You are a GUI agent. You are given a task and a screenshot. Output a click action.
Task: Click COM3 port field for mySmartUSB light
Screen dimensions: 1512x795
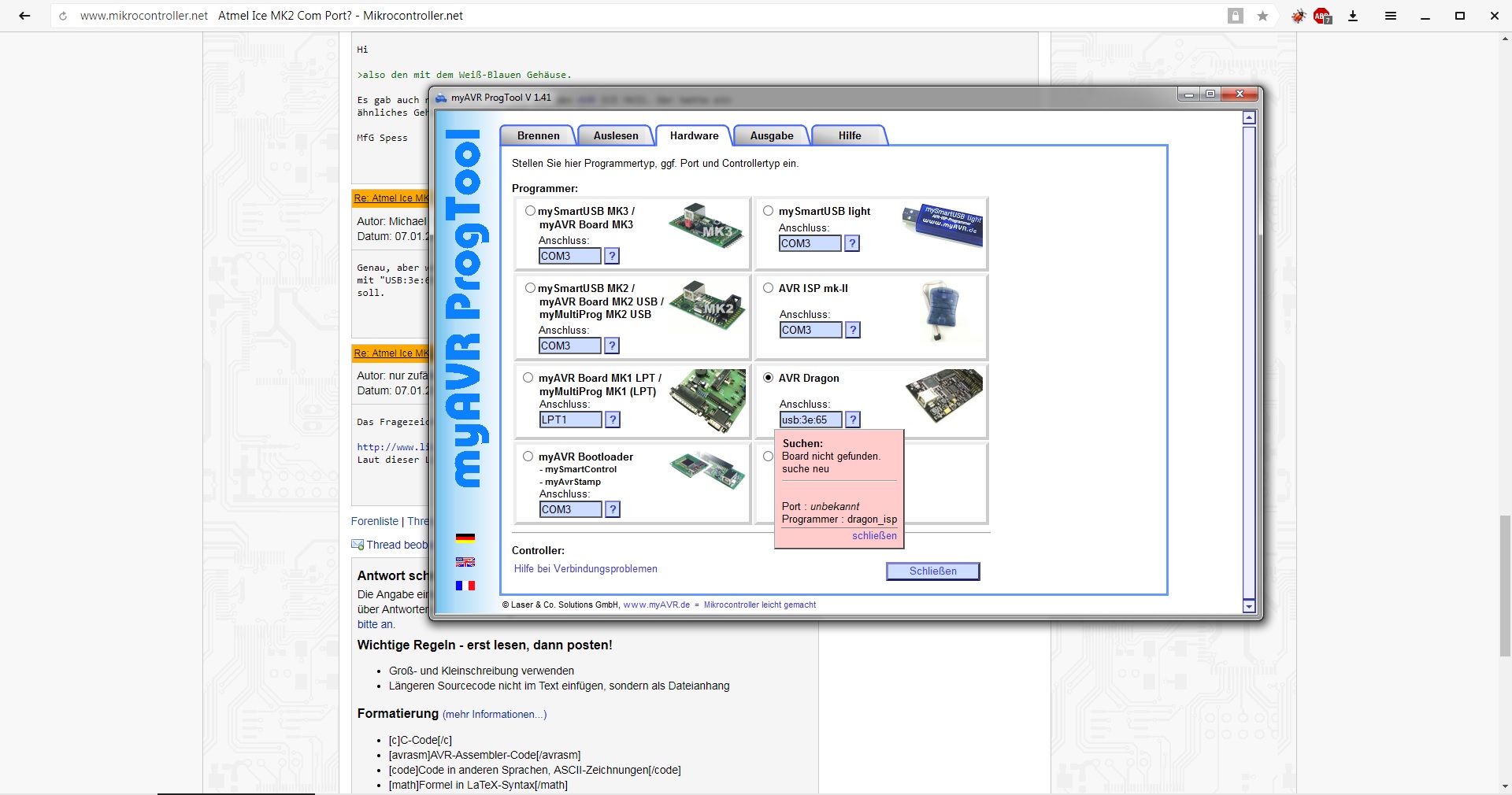(x=810, y=243)
